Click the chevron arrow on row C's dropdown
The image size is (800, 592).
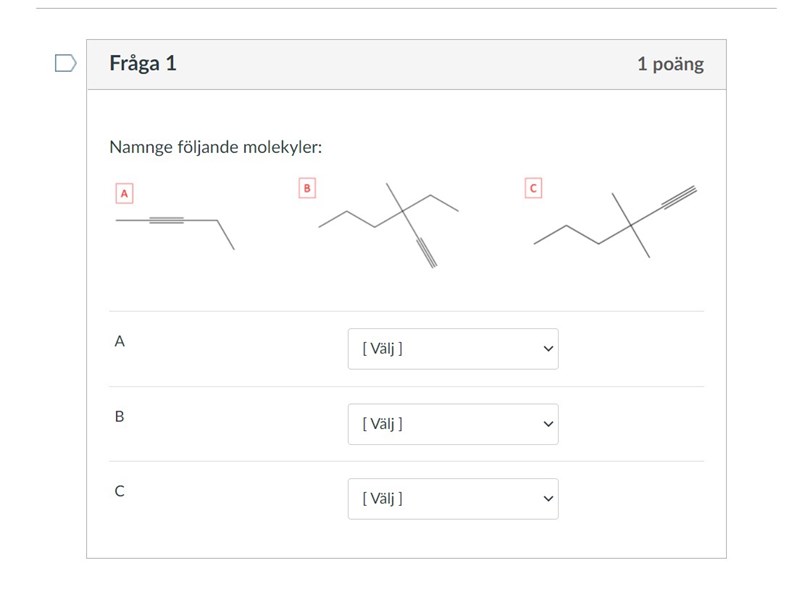point(547,498)
